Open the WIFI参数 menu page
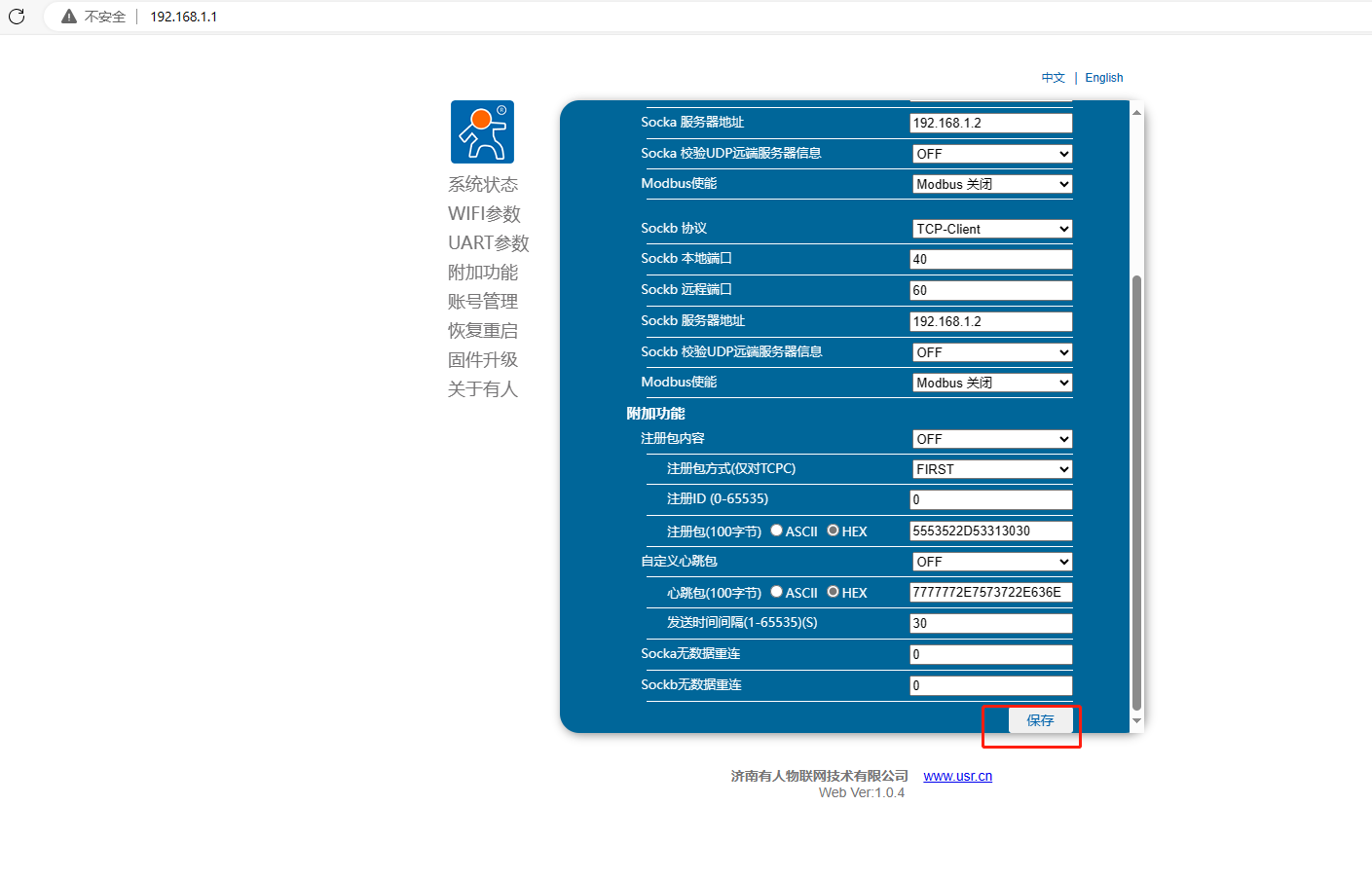This screenshot has width=1372, height=879. (484, 214)
